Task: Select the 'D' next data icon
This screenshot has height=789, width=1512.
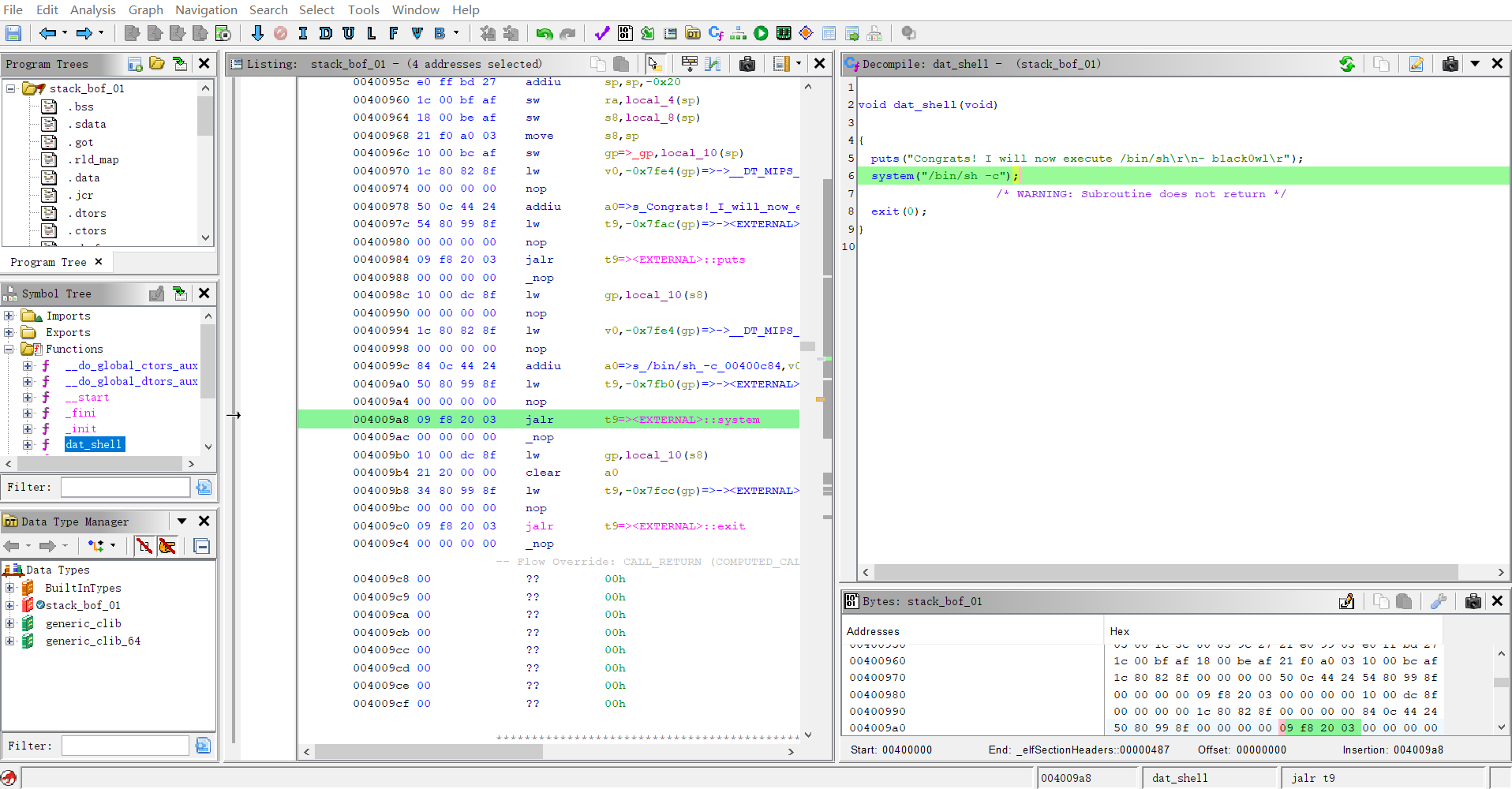Action: tap(325, 33)
